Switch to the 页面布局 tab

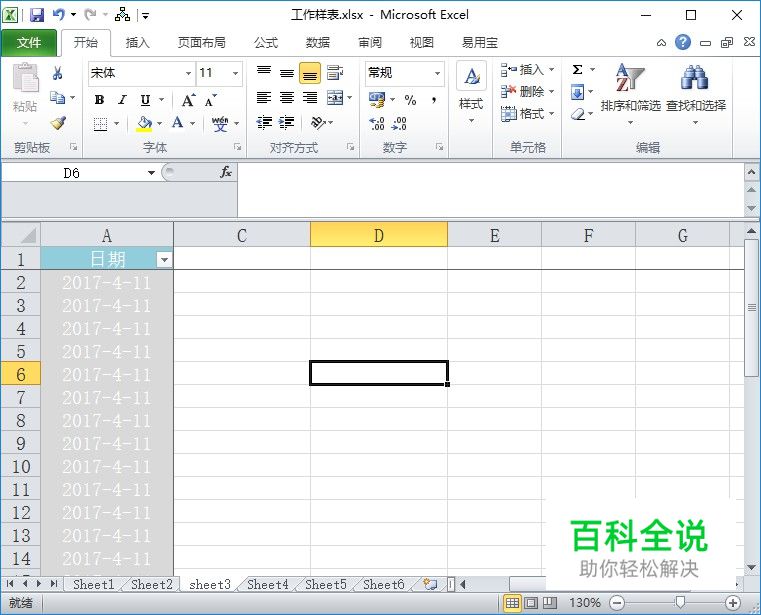(x=202, y=43)
